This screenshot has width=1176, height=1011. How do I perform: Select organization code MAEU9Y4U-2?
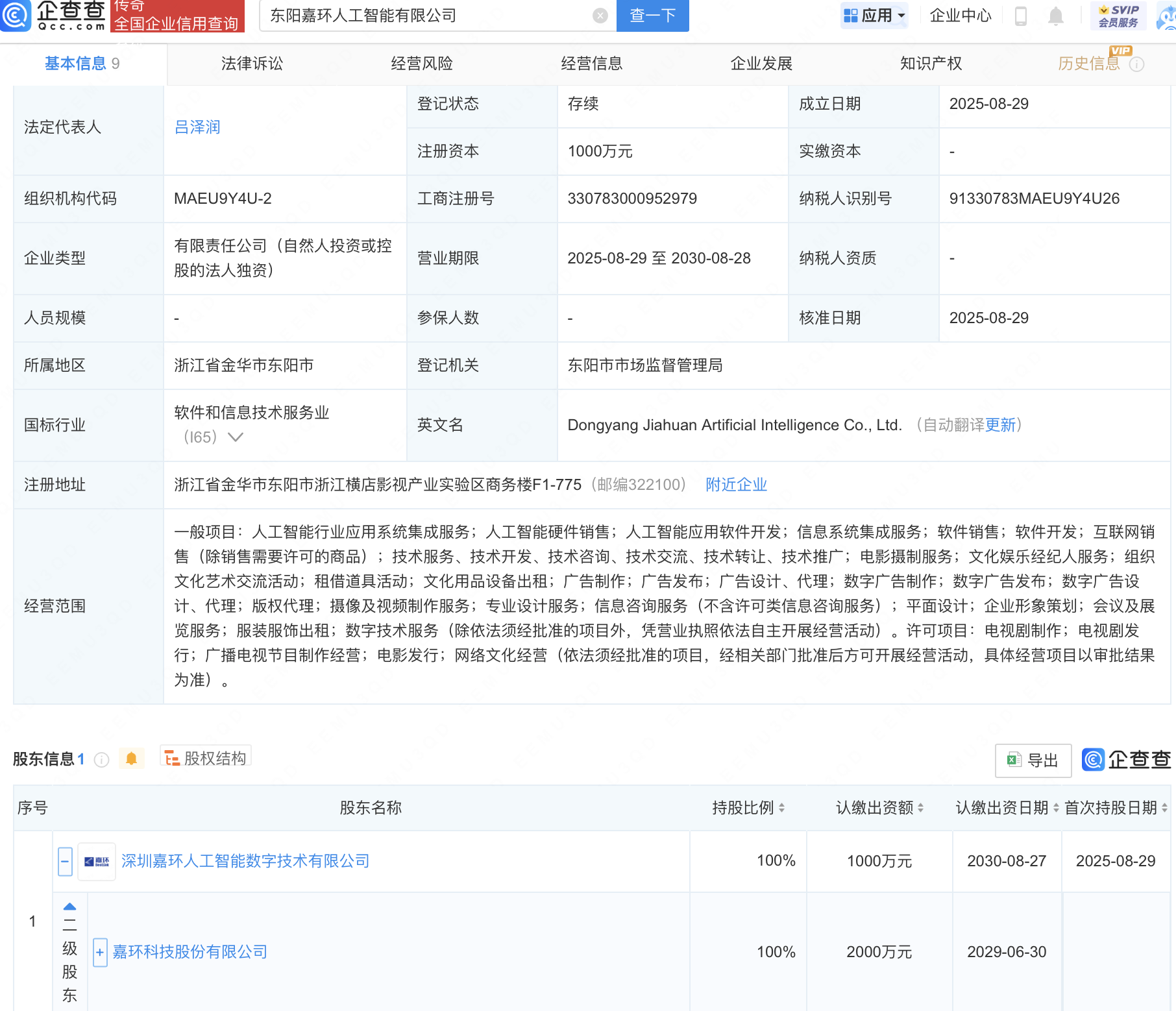[x=223, y=199]
